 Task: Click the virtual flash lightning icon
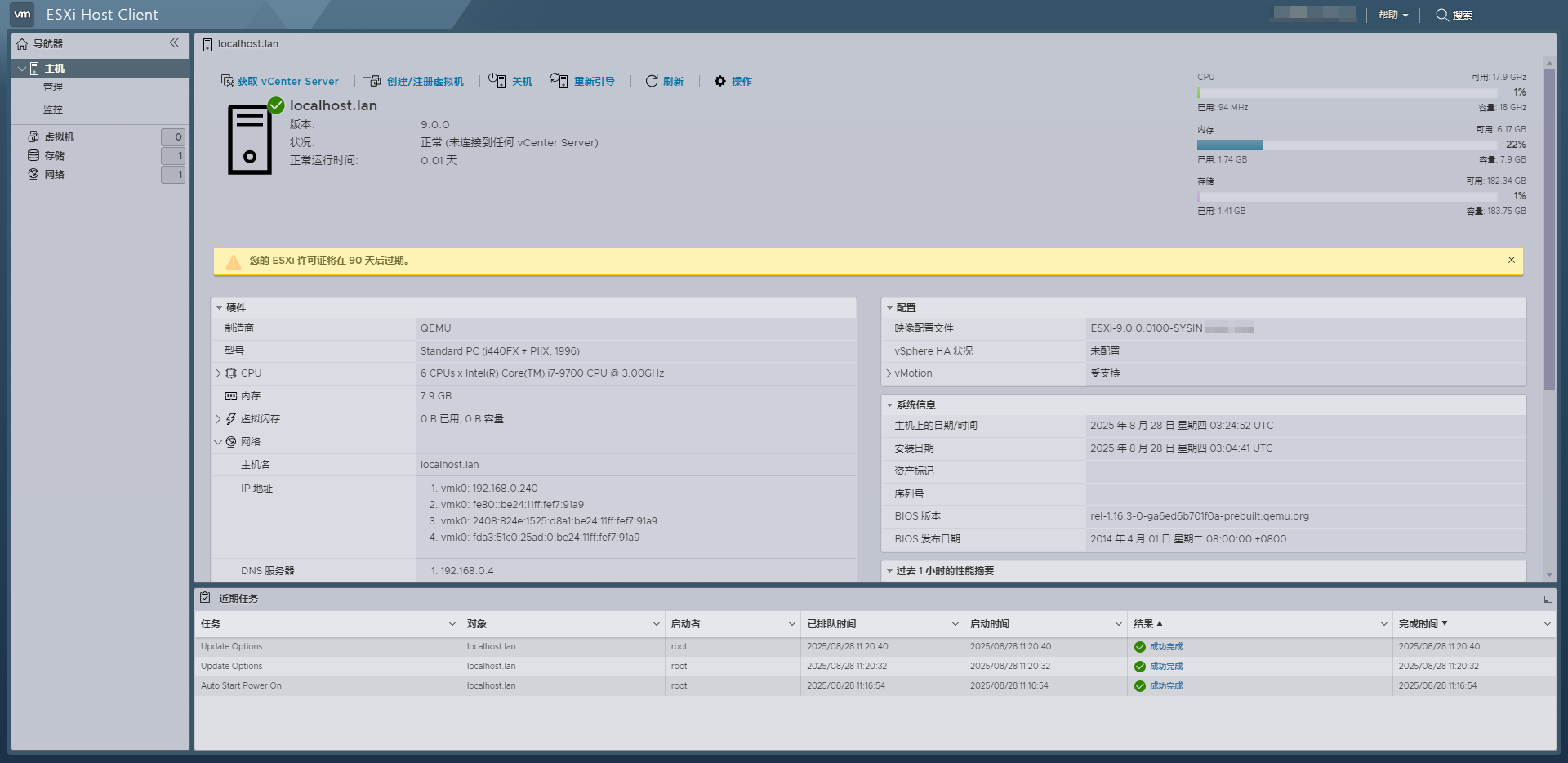[x=231, y=419]
